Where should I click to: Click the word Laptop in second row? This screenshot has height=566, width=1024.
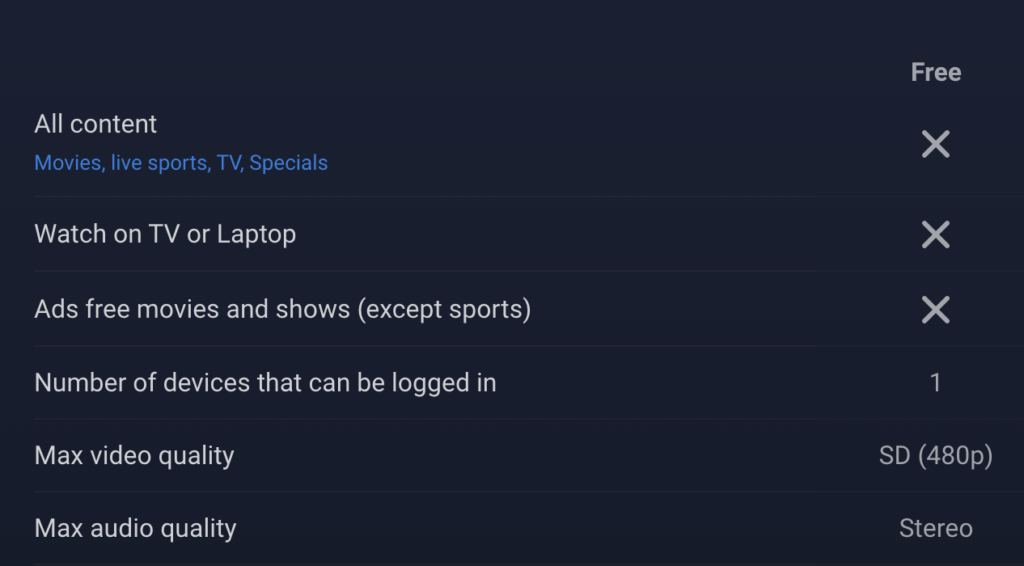(256, 234)
